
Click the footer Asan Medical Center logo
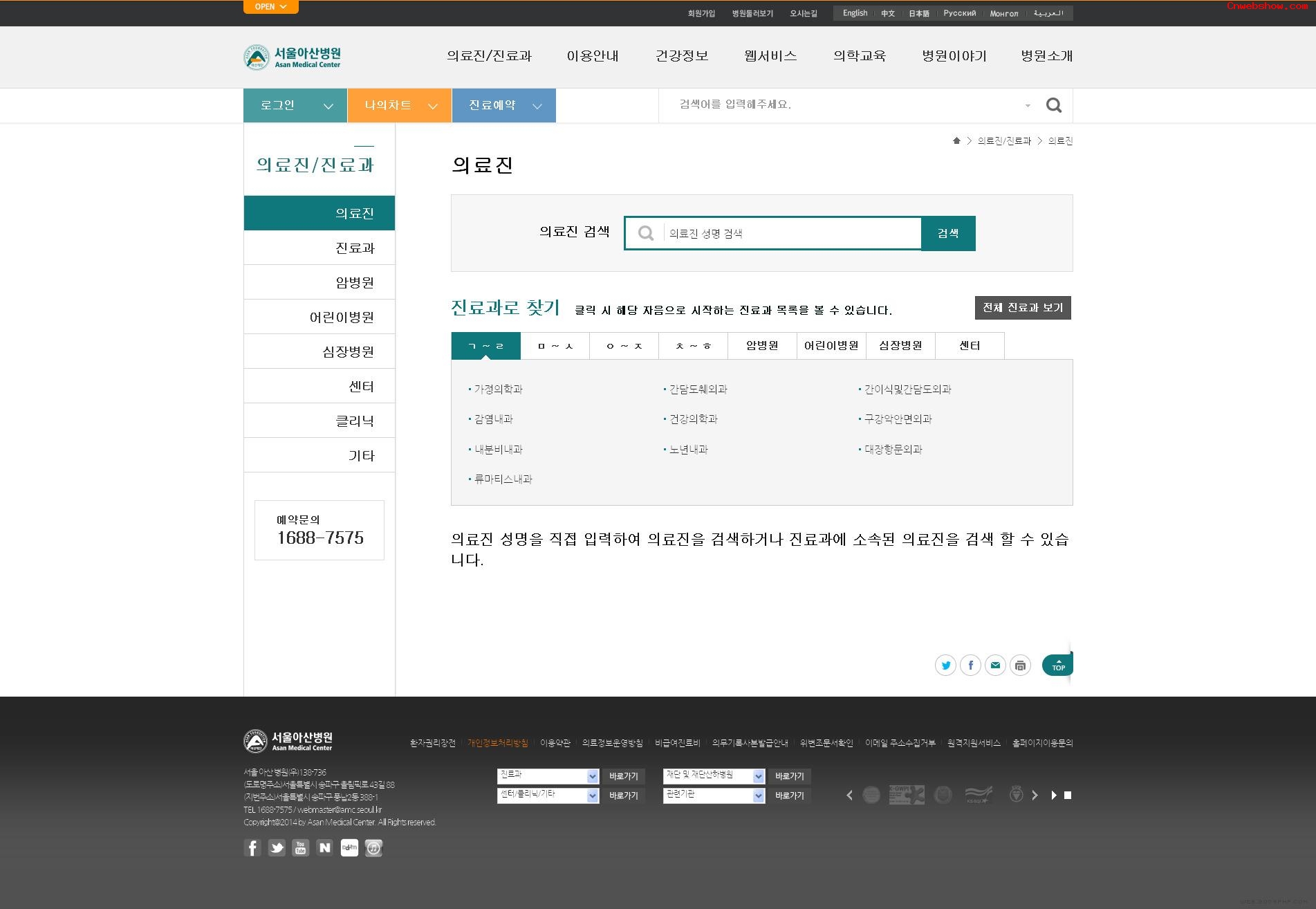pos(288,741)
